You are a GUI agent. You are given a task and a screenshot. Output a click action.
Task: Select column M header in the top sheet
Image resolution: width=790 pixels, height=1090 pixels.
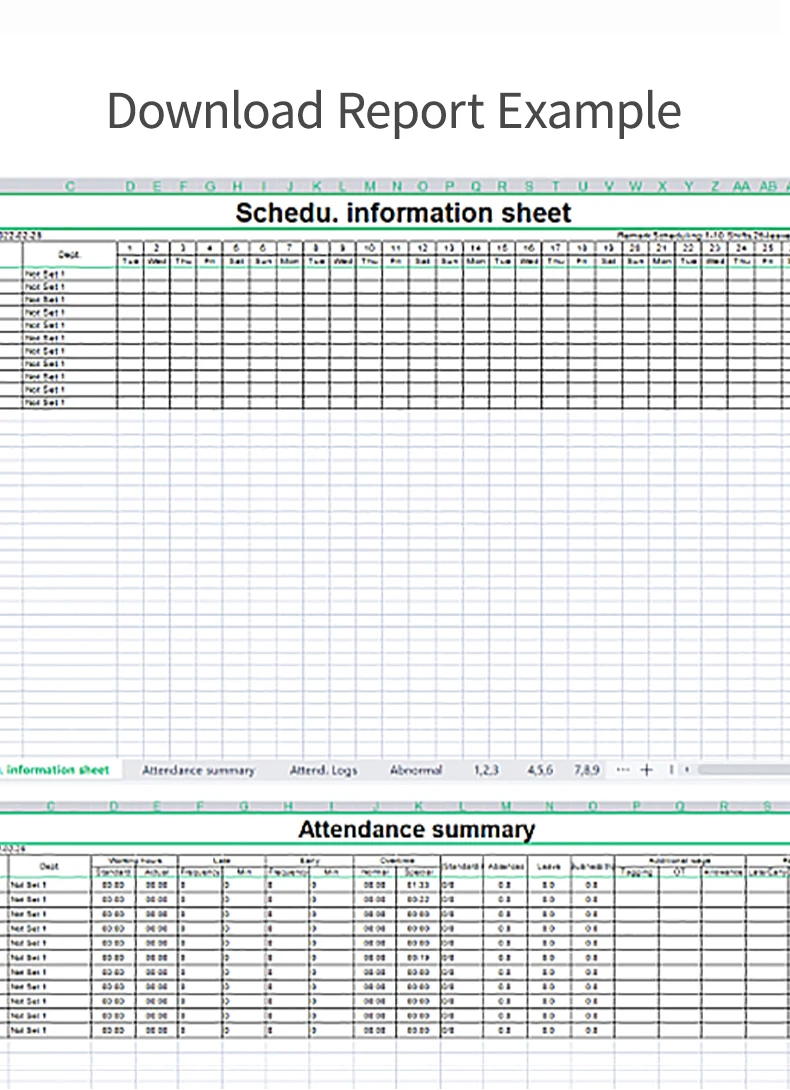pos(370,186)
